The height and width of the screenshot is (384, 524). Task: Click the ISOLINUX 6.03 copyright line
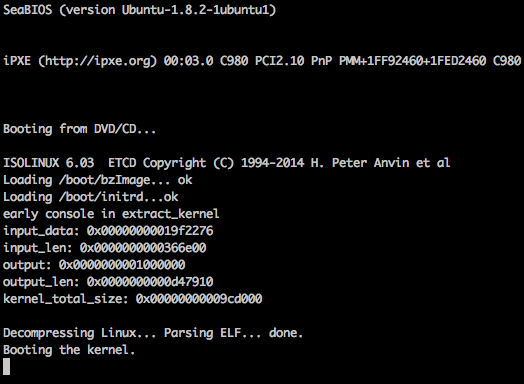(x=227, y=163)
